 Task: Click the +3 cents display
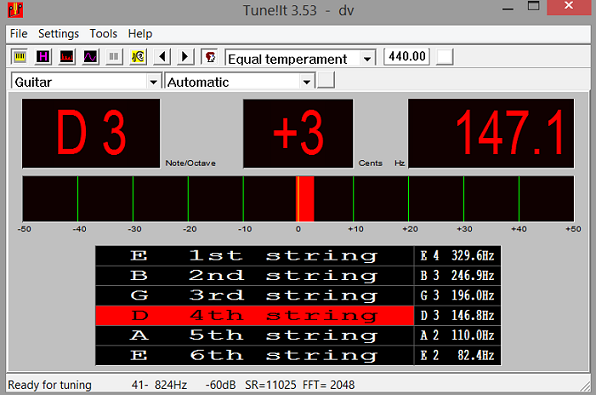point(298,133)
